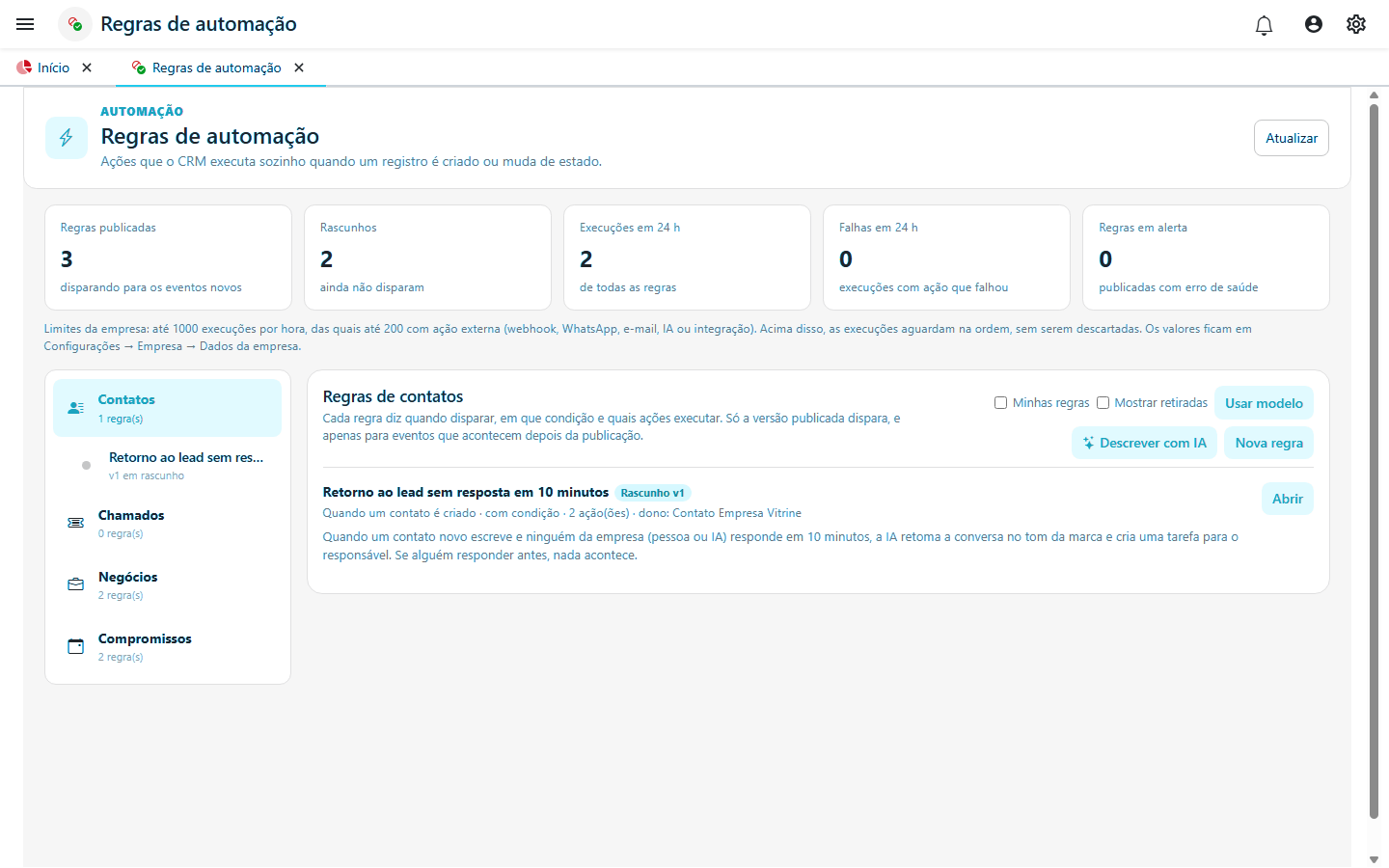
Task: Open the Rascunhos stat card
Action: [427, 258]
